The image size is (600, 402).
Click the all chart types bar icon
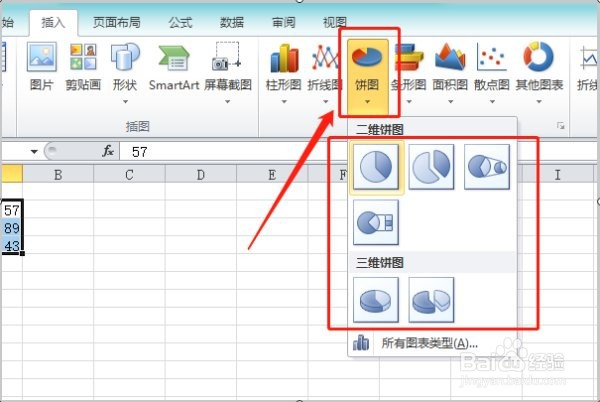(x=361, y=343)
